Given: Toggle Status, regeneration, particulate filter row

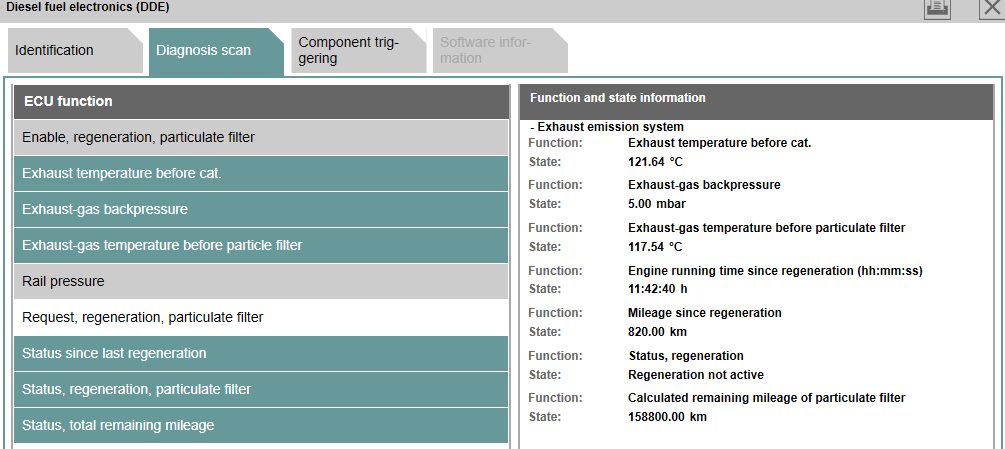Looking at the screenshot, I should pos(261,389).
